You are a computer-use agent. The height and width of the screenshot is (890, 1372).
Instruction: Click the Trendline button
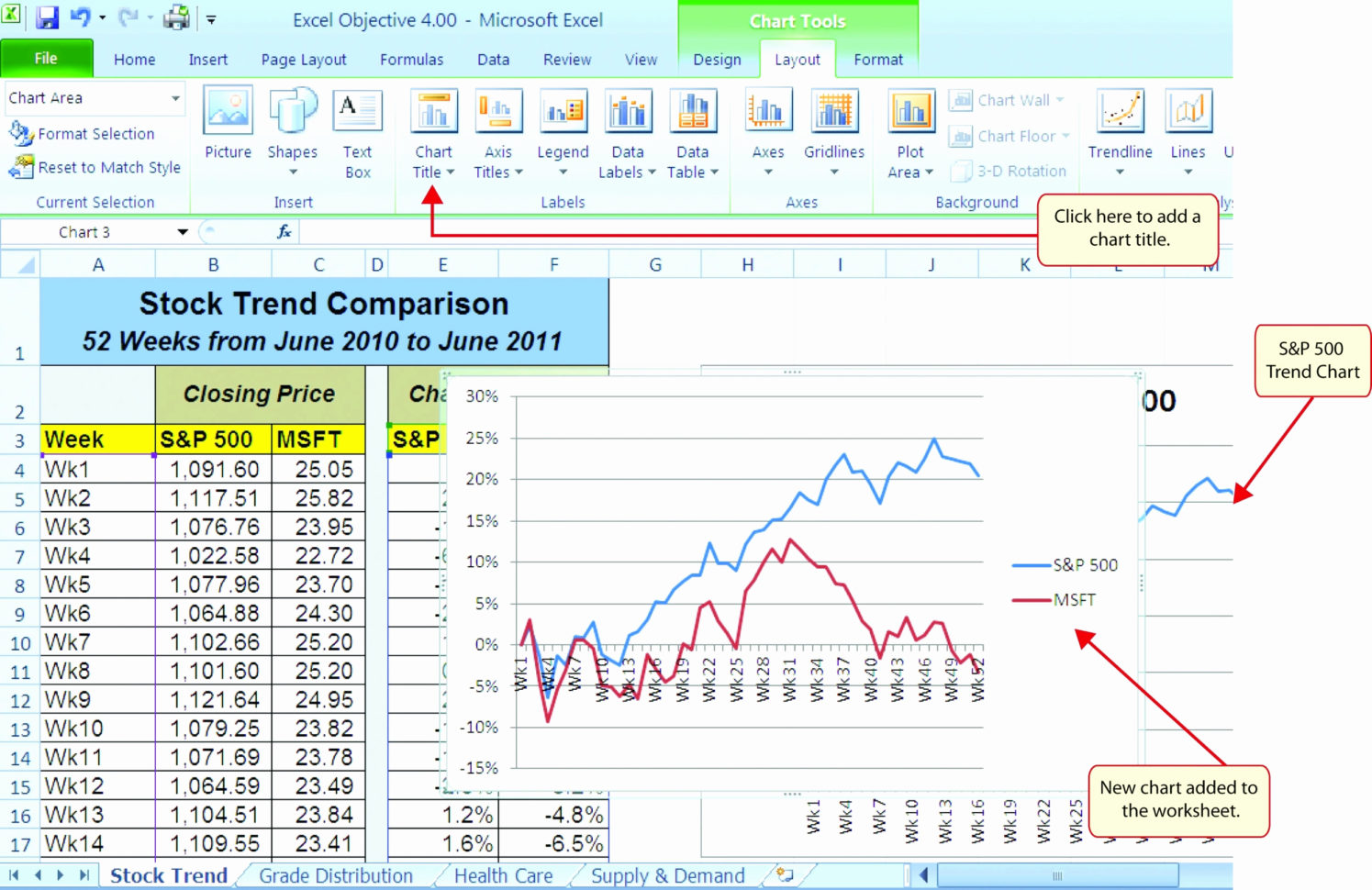(1121, 133)
